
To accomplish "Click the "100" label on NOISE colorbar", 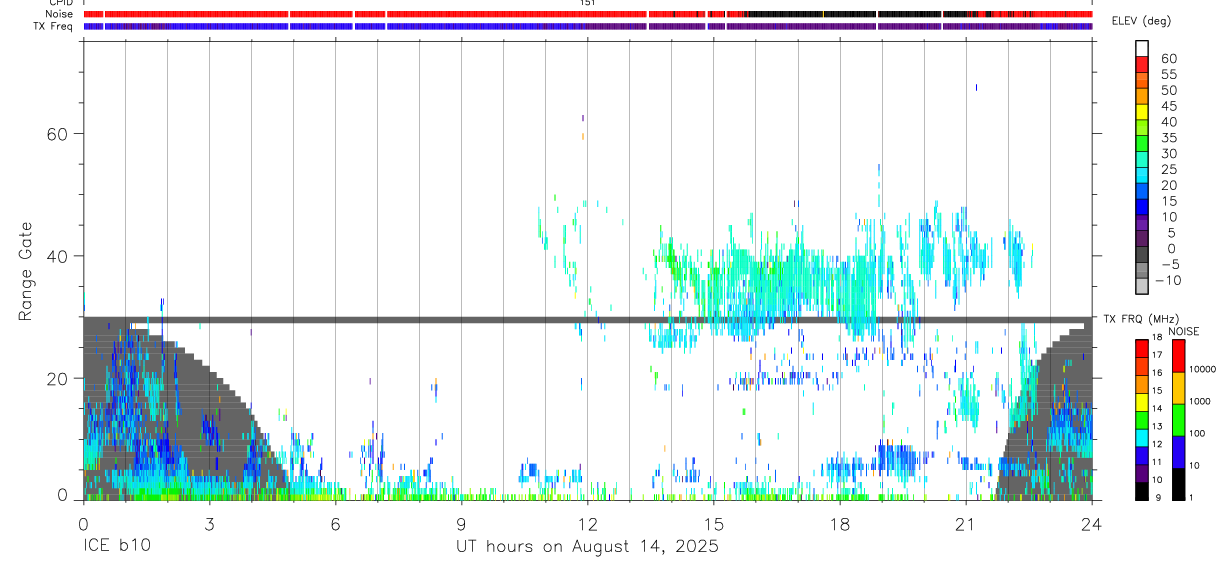I will tap(1197, 433).
